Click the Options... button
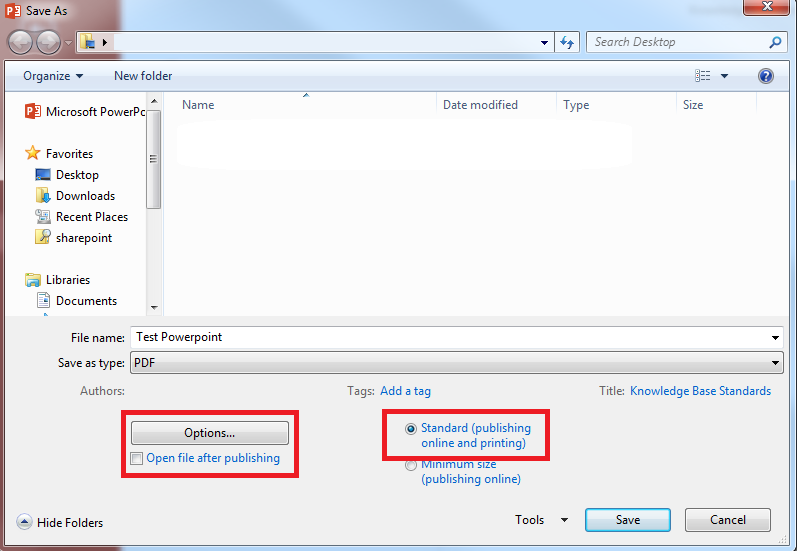This screenshot has height=551, width=797. click(209, 433)
